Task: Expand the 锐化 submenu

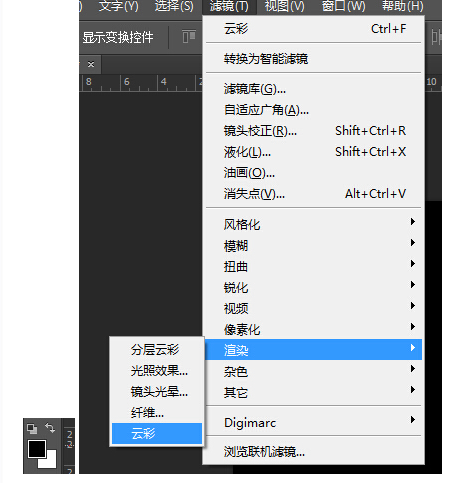Action: pyautogui.click(x=314, y=287)
